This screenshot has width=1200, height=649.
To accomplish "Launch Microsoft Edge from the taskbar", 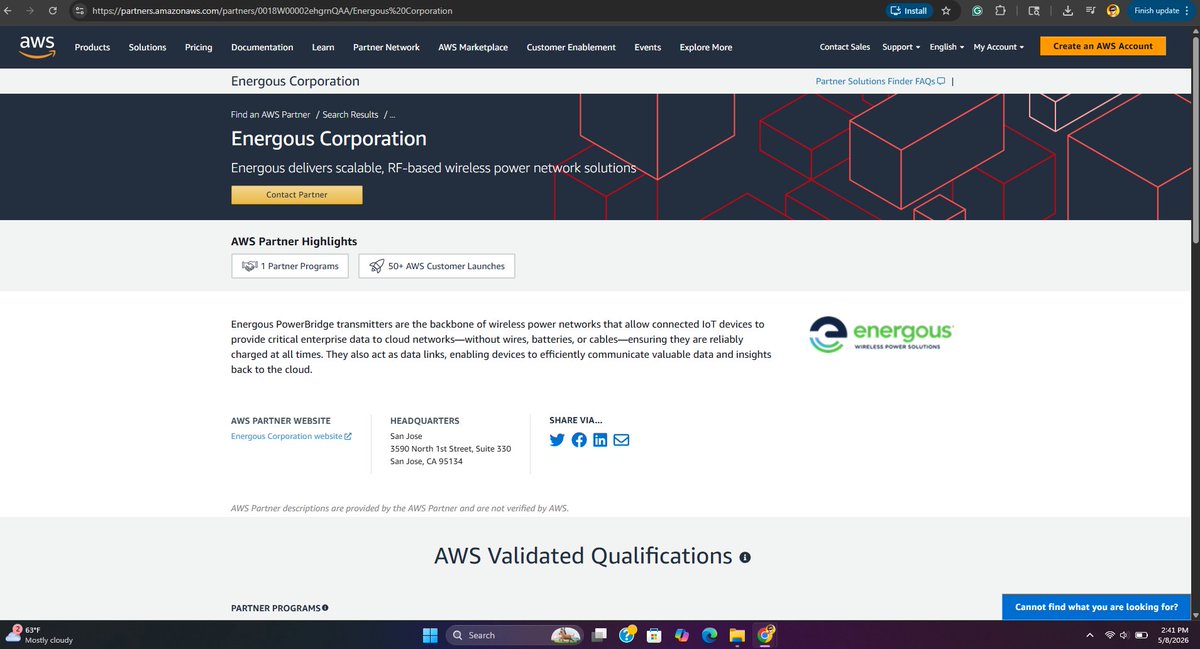I will point(710,635).
